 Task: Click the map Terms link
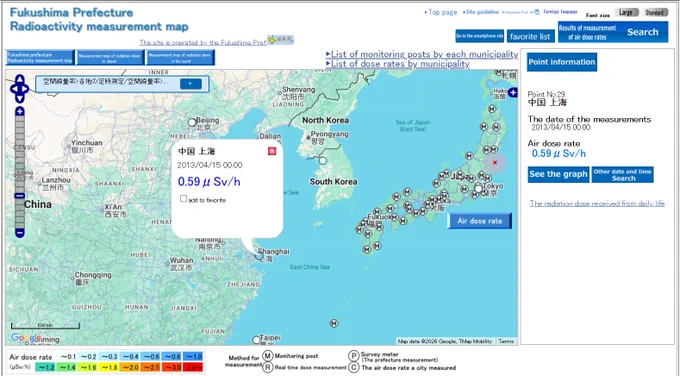(506, 341)
